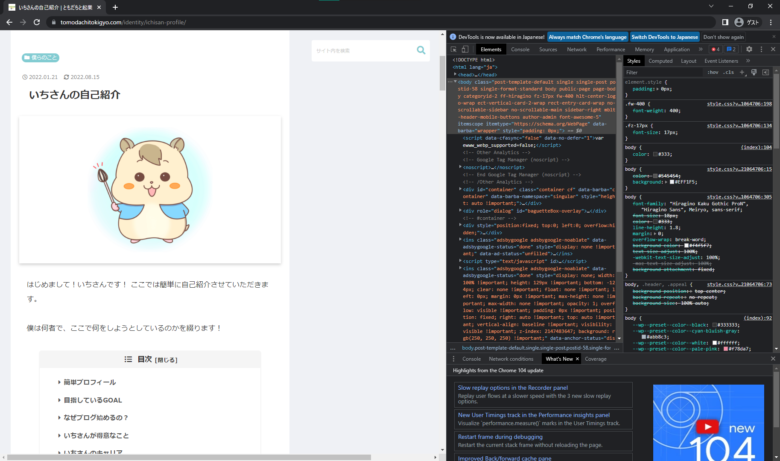
Task: Select the inspect element picker tool
Action: [454, 49]
